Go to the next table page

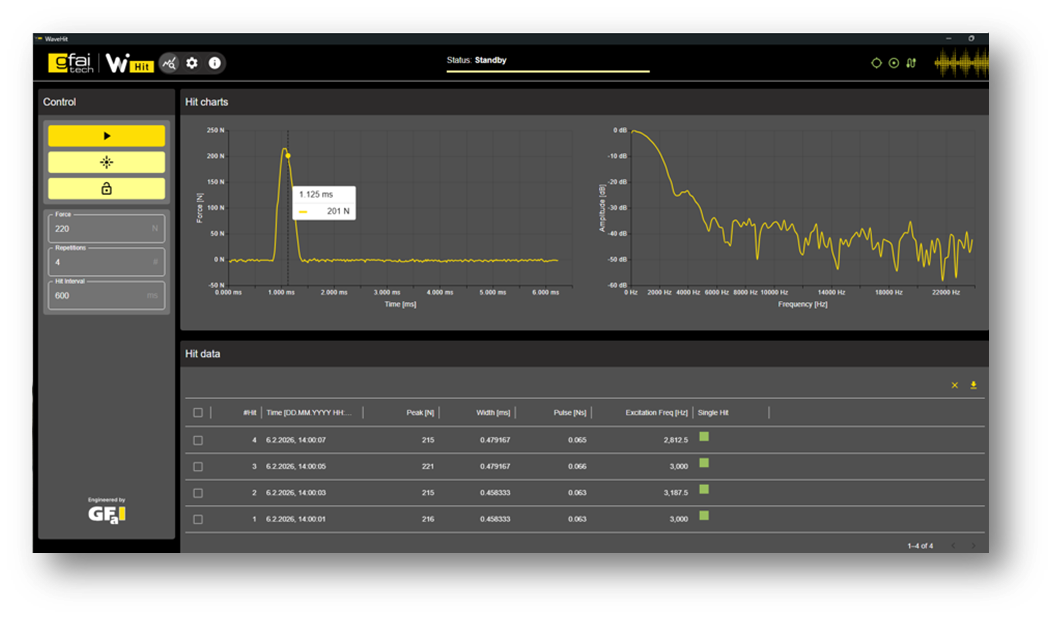click(x=973, y=546)
